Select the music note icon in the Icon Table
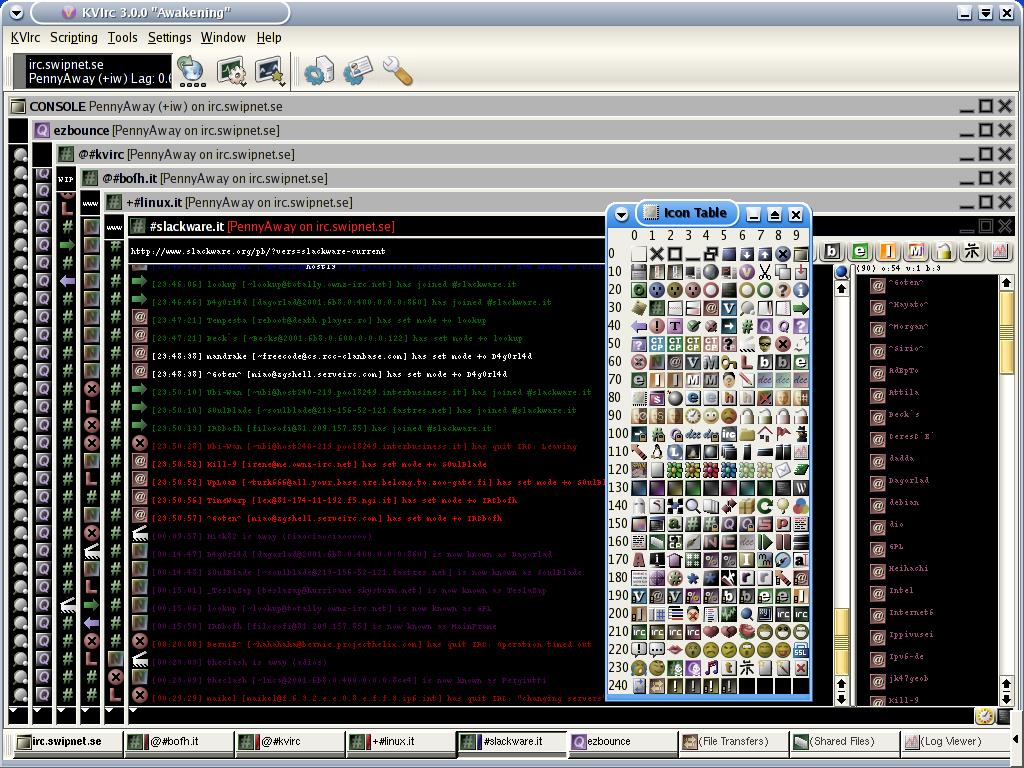 tap(711, 667)
